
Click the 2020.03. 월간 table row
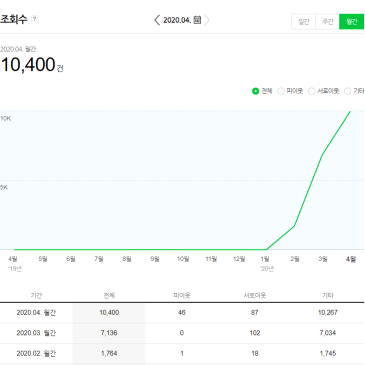[182, 333]
